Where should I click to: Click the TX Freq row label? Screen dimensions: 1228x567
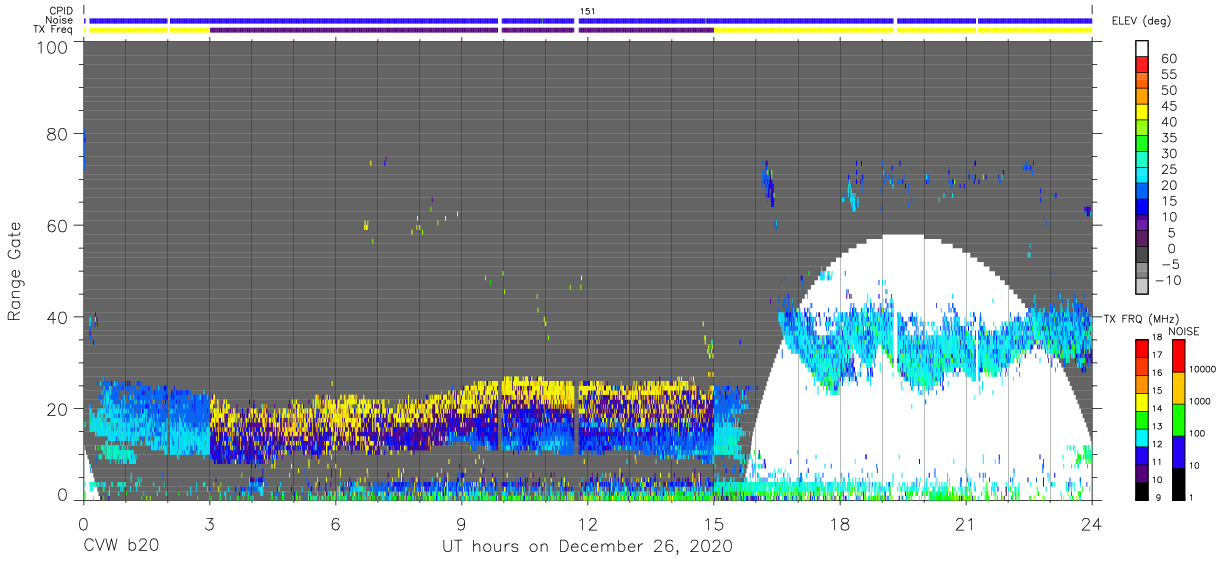(55, 30)
